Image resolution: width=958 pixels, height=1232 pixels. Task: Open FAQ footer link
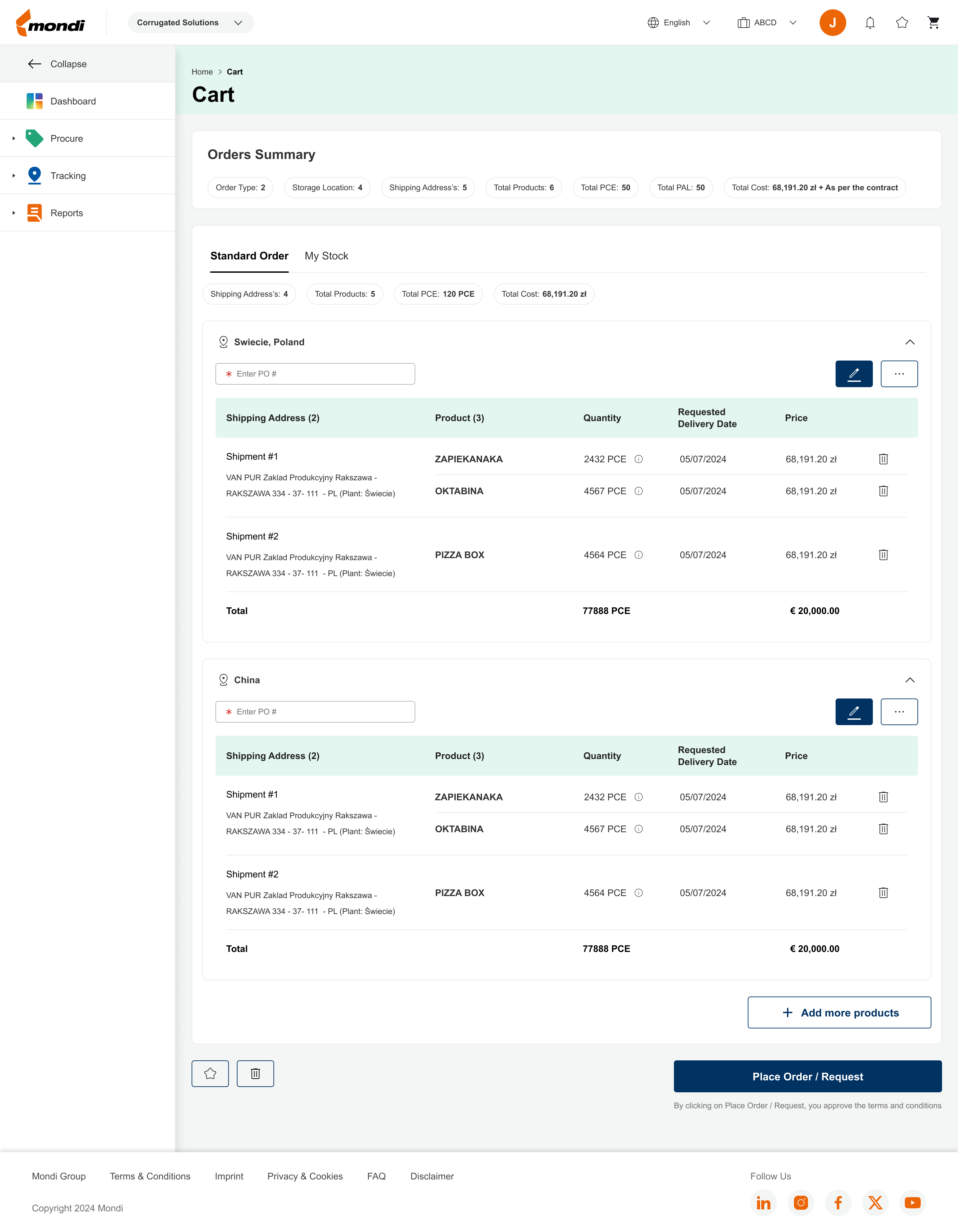[x=376, y=1176]
